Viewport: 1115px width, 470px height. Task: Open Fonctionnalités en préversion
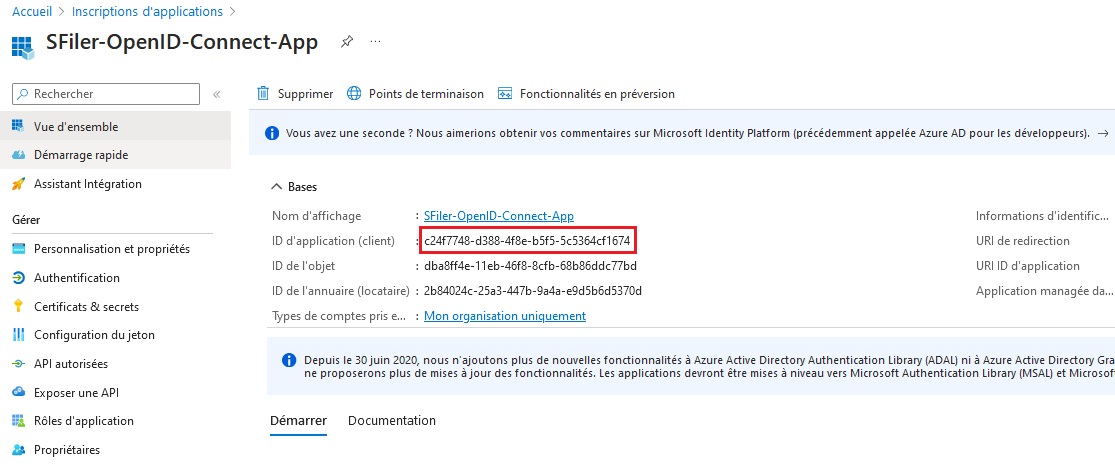click(x=587, y=94)
